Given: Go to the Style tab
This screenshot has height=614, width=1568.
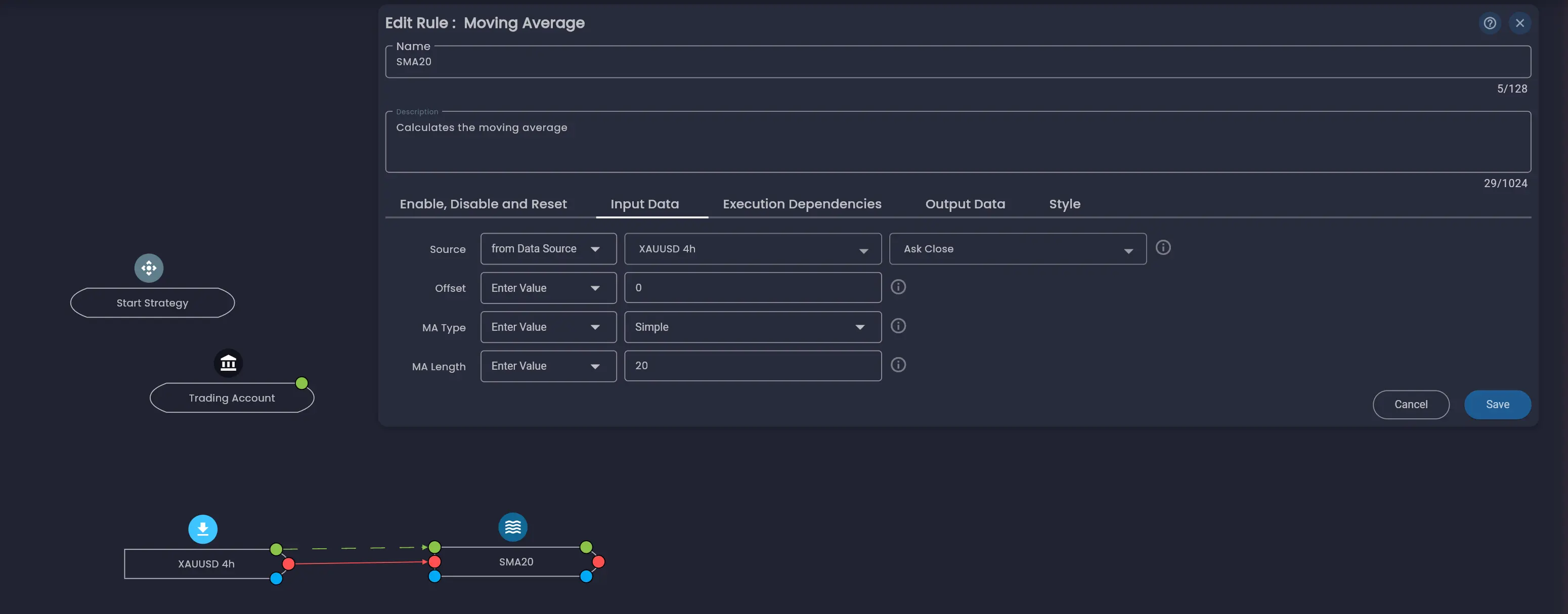Looking at the screenshot, I should (x=1064, y=204).
